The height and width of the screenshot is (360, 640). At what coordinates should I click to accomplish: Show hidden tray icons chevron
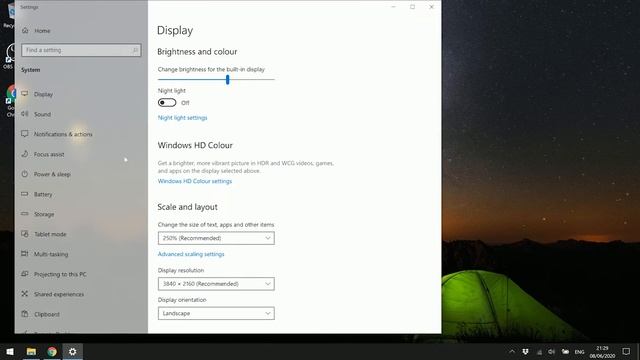pyautogui.click(x=512, y=351)
